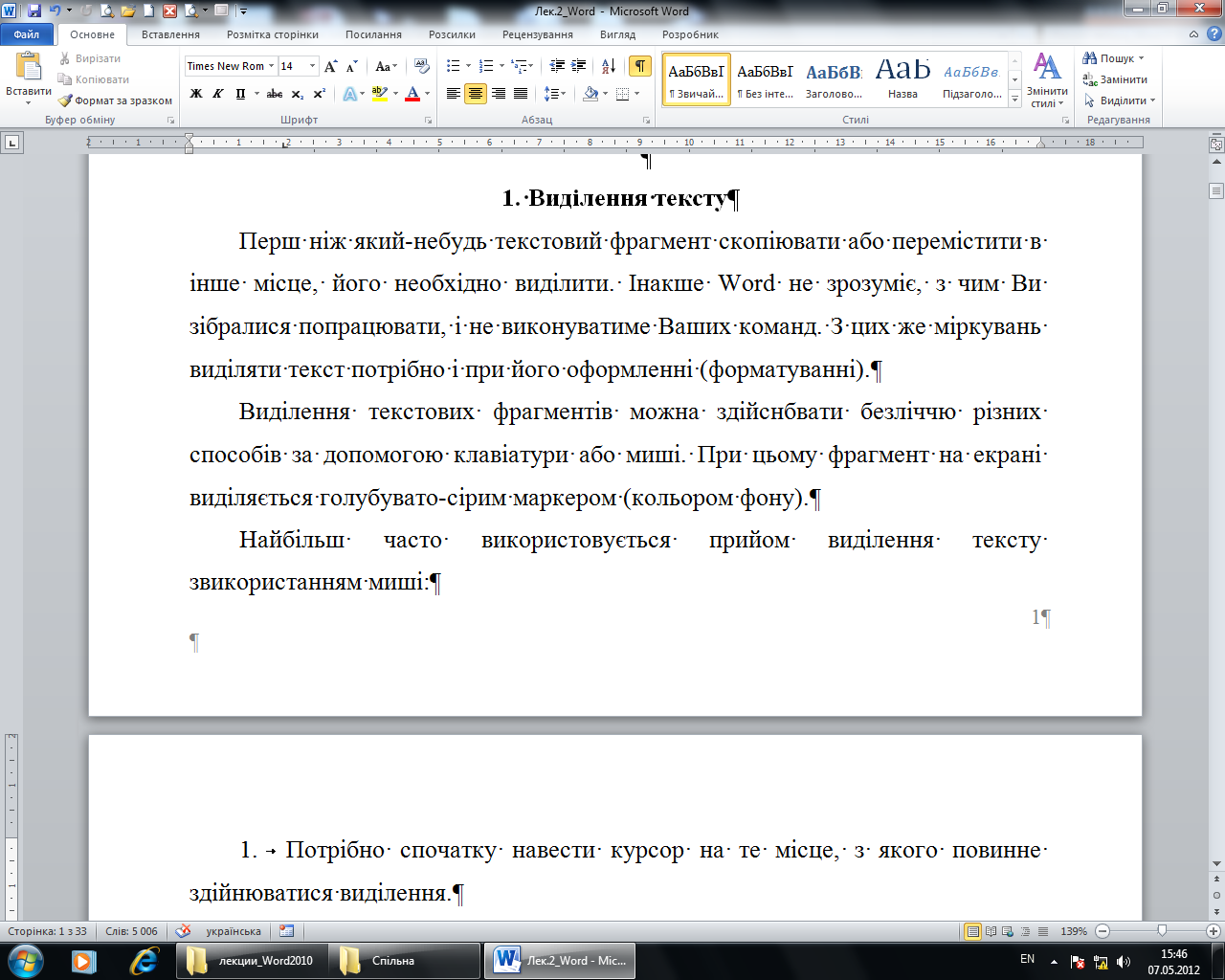Open the Font dialog launcher (Шрифт)

(428, 121)
